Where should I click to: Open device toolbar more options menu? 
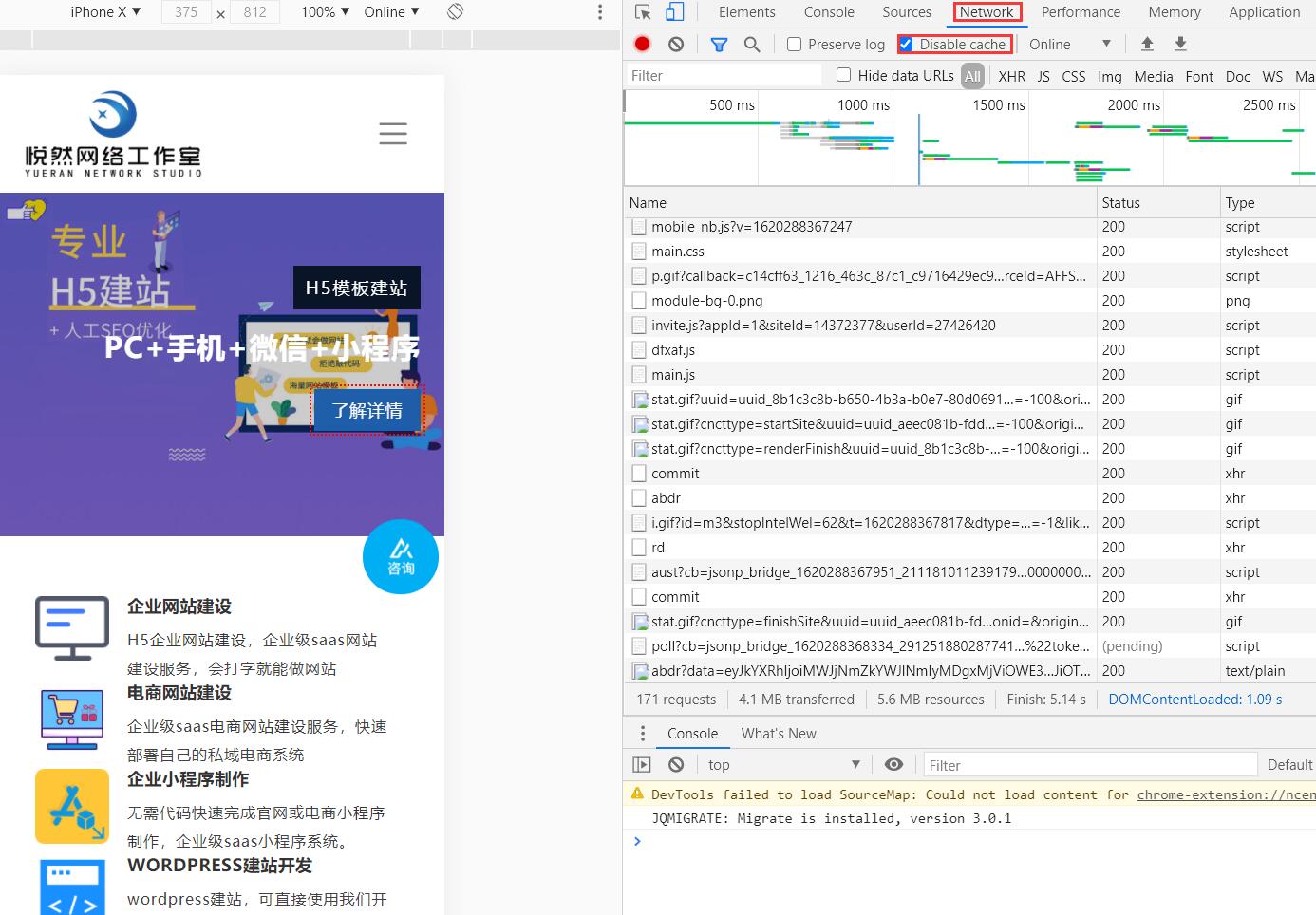pyautogui.click(x=599, y=12)
